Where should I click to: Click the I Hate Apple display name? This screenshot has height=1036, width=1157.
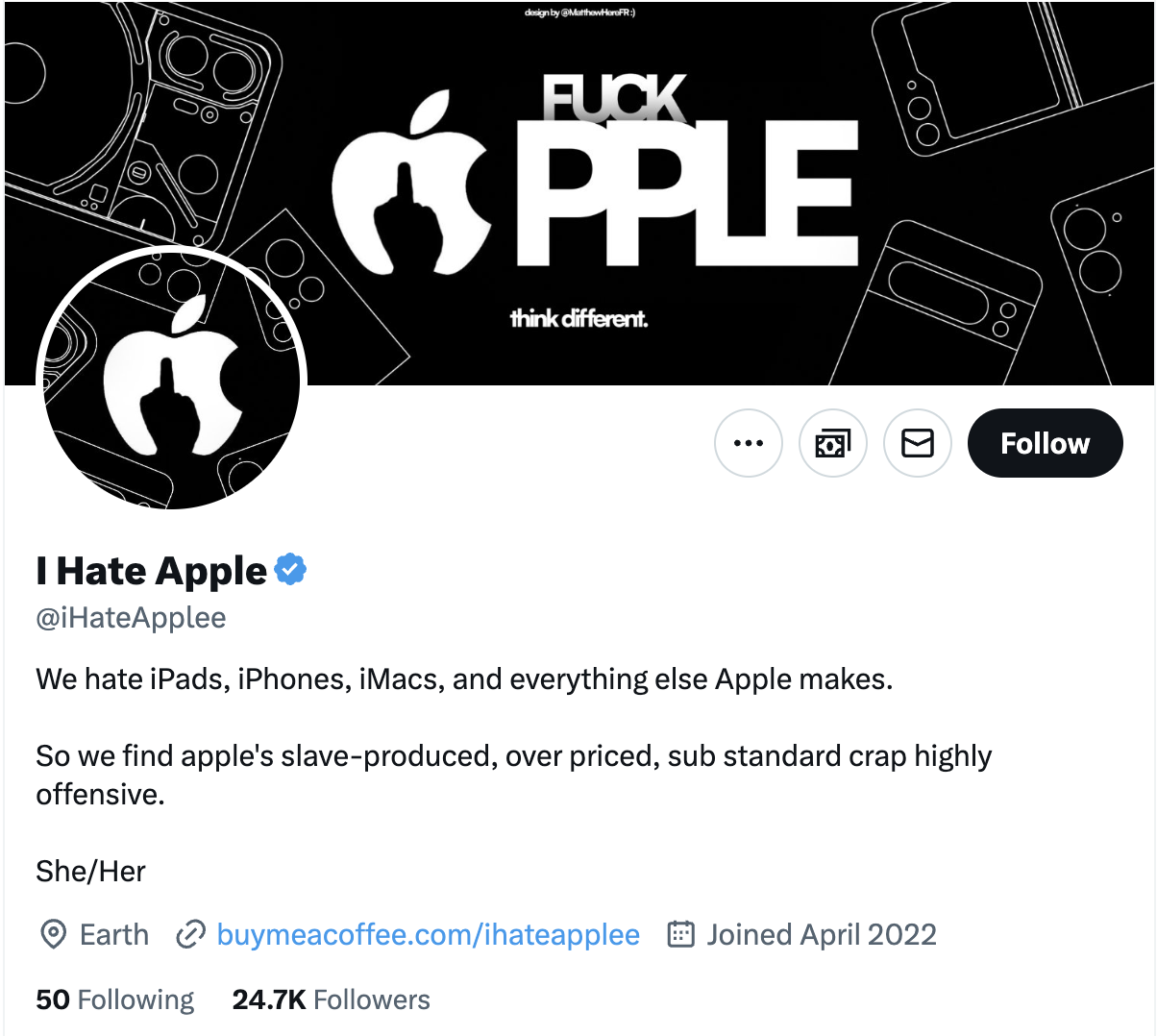tap(152, 571)
